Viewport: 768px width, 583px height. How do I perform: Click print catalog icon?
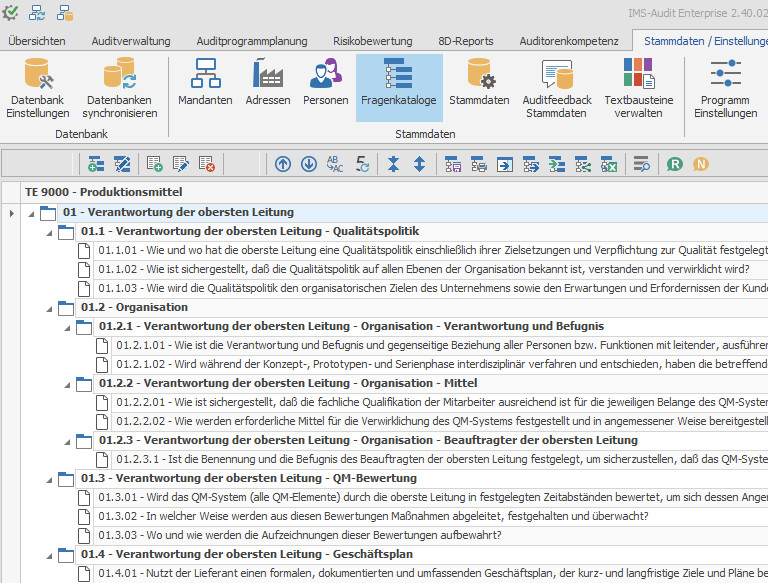click(479, 164)
